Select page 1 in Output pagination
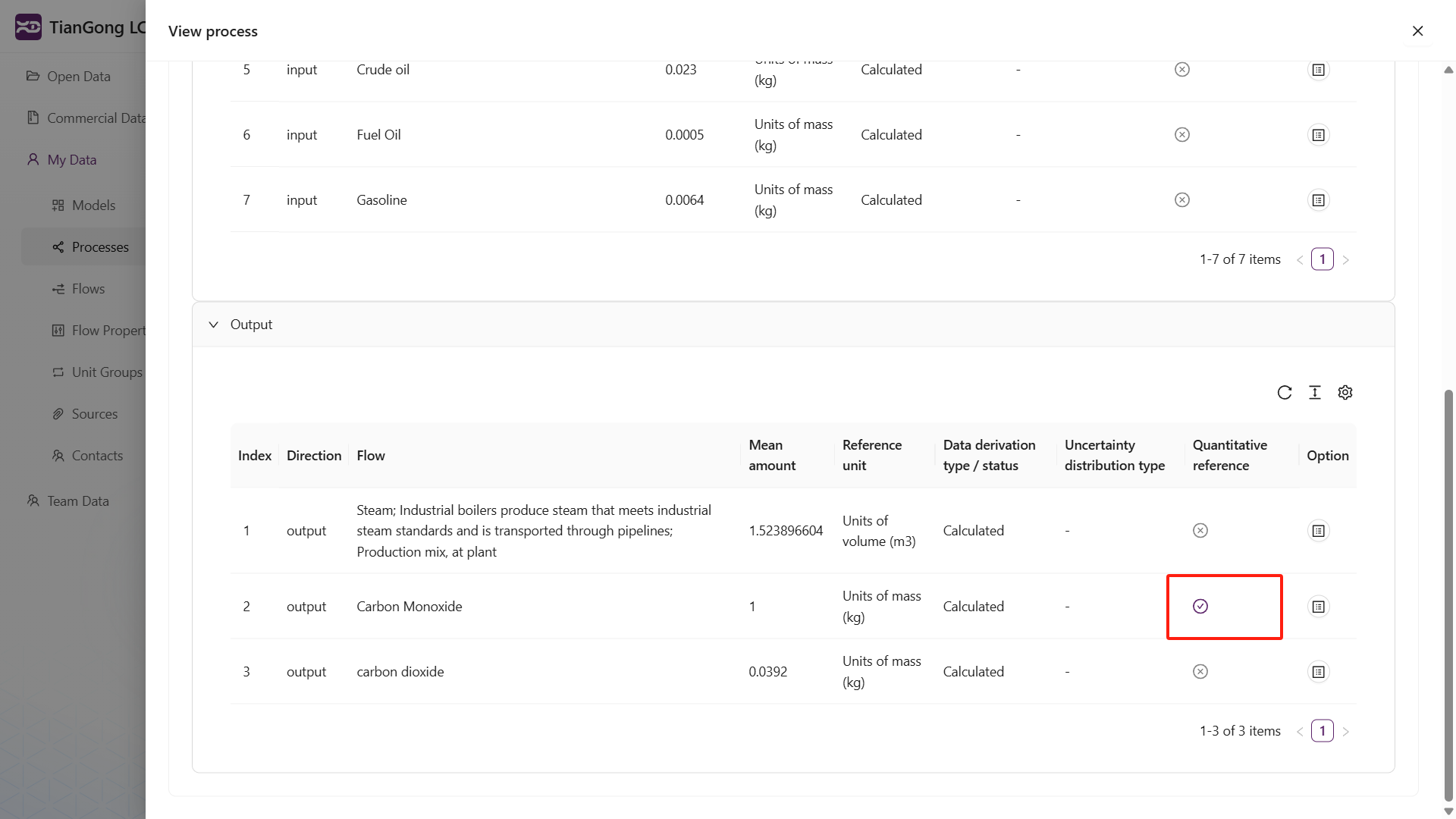Image resolution: width=1456 pixels, height=819 pixels. pyautogui.click(x=1322, y=731)
